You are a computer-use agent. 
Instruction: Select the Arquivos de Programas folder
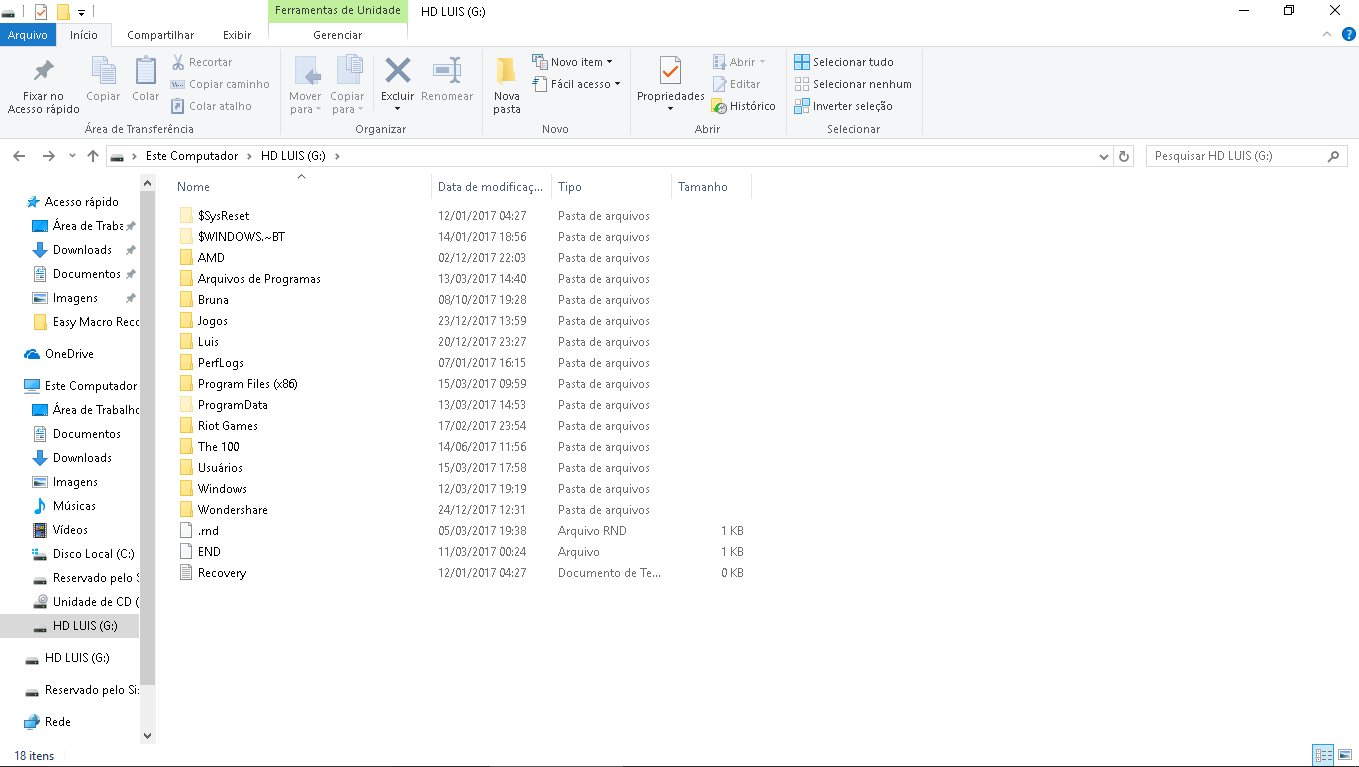click(259, 279)
